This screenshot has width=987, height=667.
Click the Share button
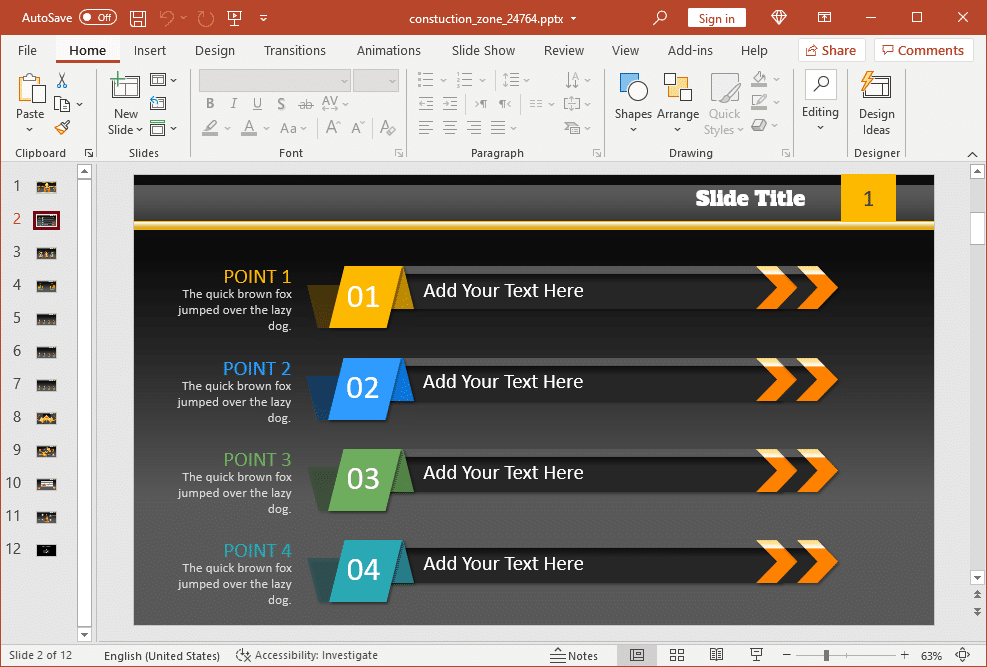[829, 50]
